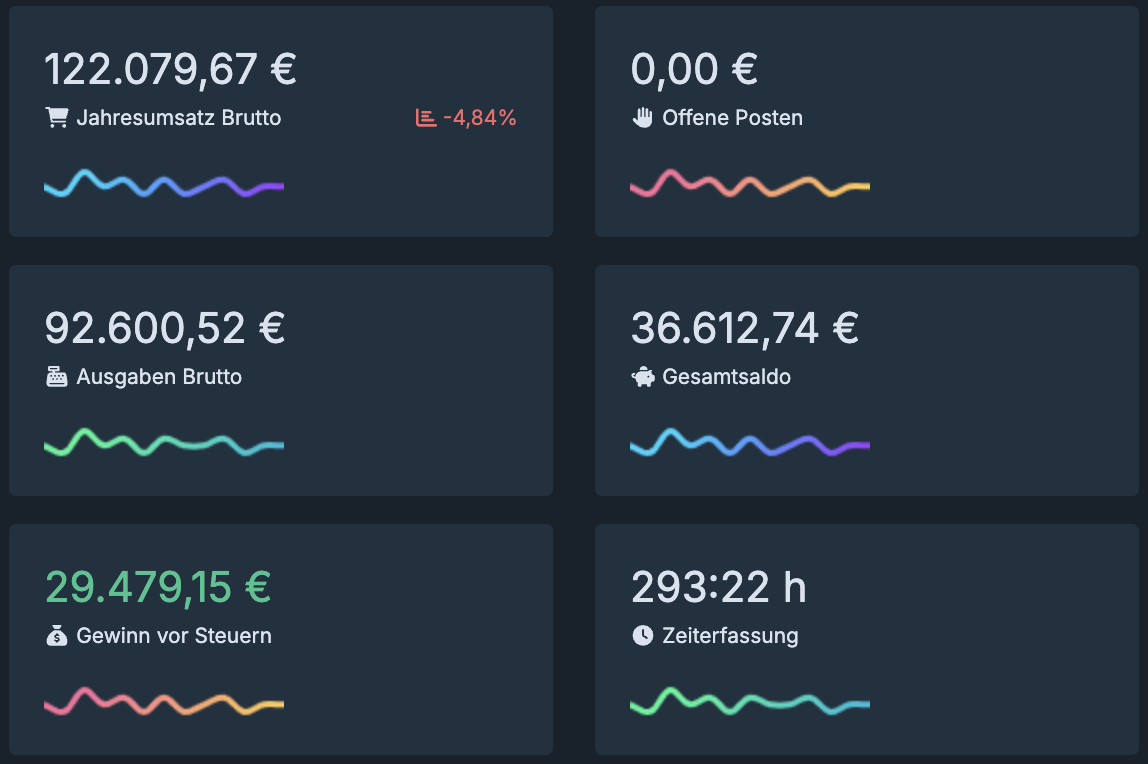Click the cash register icon beside Ausgaben Brutto
Image resolution: width=1148 pixels, height=764 pixels.
[57, 376]
